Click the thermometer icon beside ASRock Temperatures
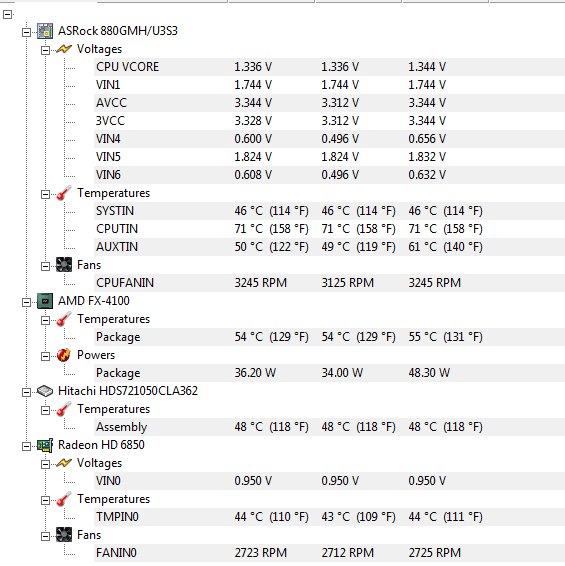565x566 pixels. coord(64,193)
